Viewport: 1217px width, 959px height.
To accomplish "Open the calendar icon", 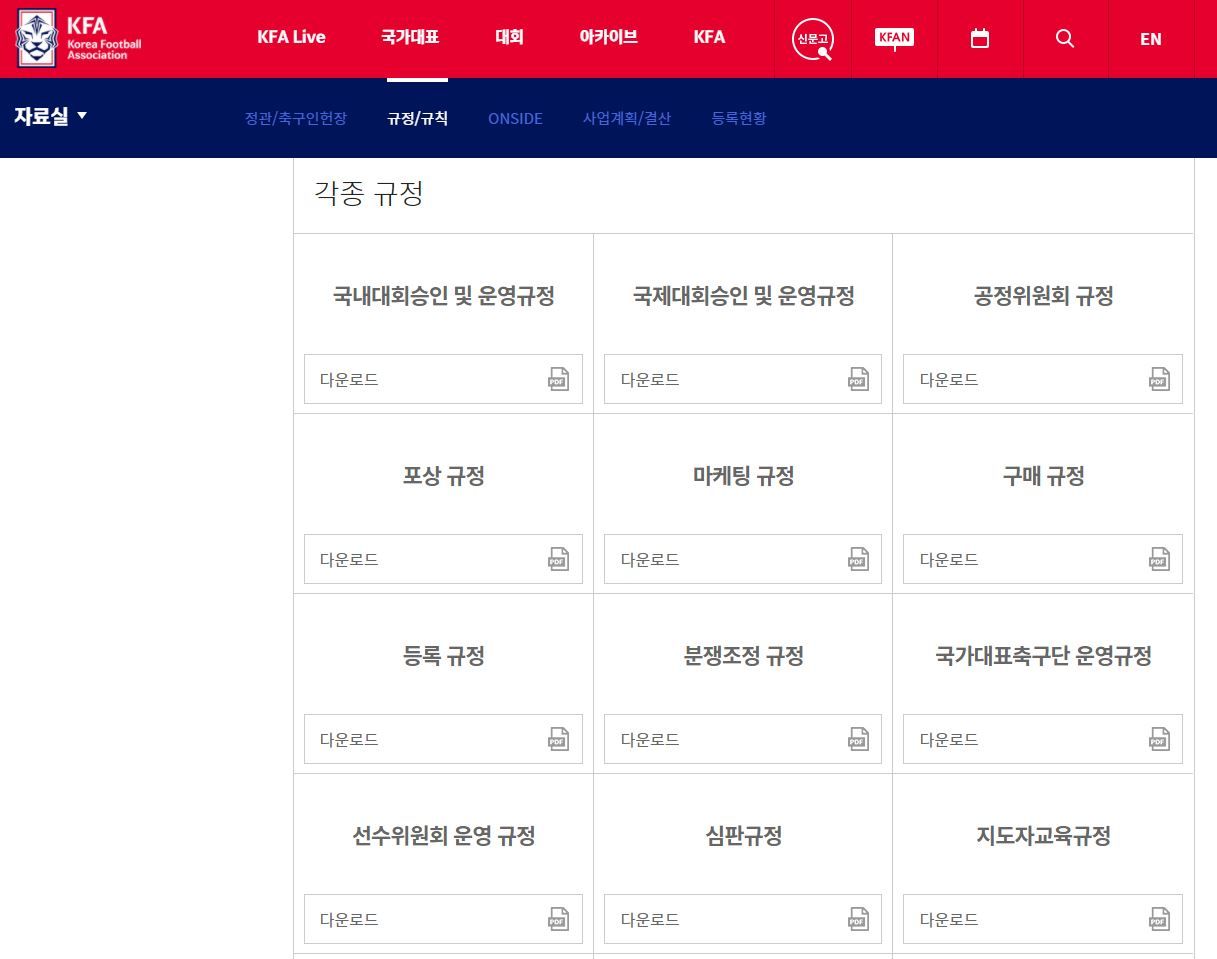I will click(979, 39).
